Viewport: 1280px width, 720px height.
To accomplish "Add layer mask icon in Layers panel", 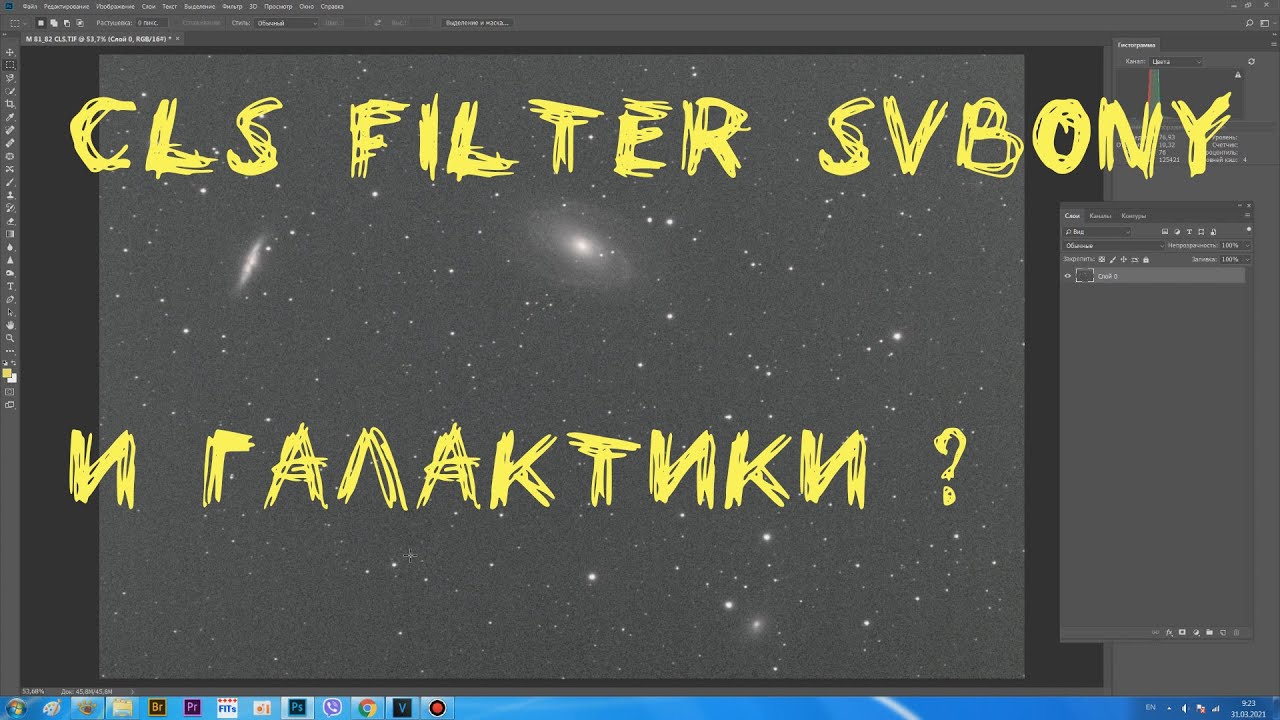I will pos(1182,632).
